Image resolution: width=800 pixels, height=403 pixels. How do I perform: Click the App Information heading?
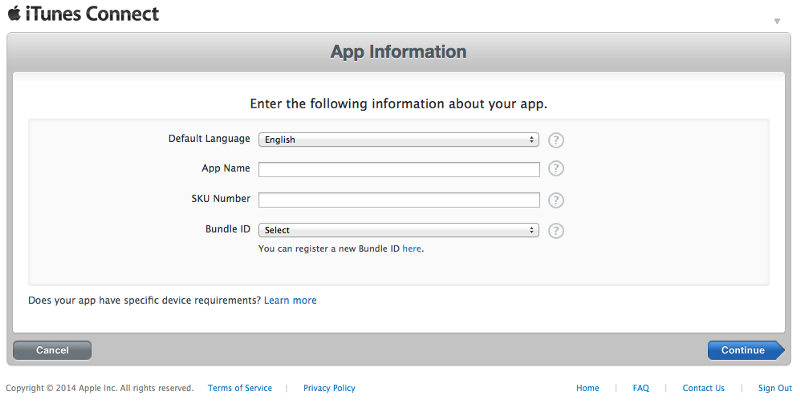click(398, 52)
